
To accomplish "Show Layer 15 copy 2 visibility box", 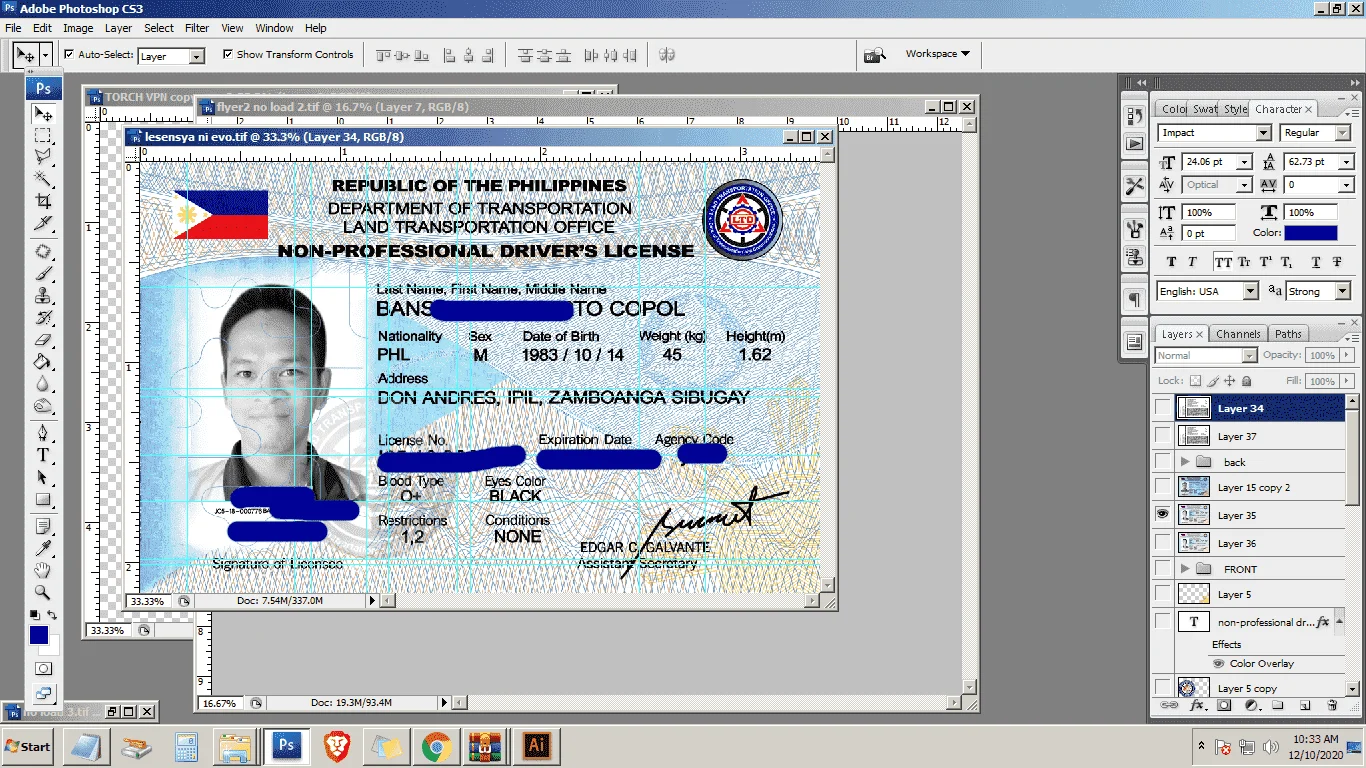I will [1162, 486].
